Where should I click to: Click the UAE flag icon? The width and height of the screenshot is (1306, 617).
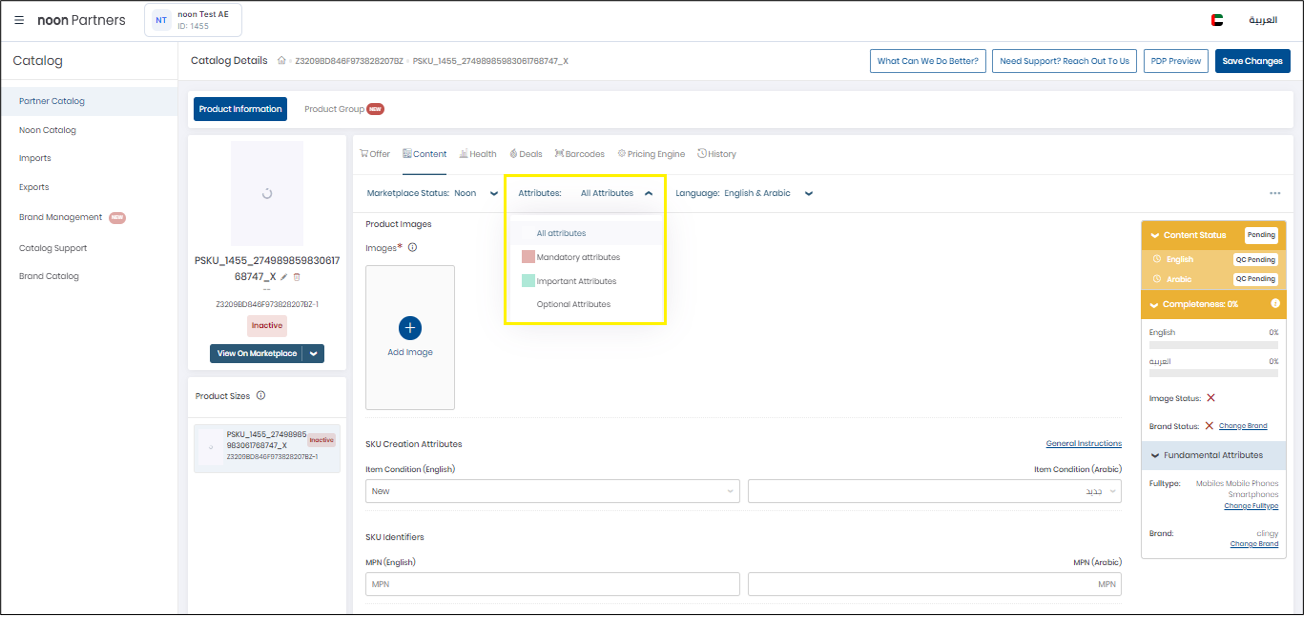click(x=1217, y=20)
